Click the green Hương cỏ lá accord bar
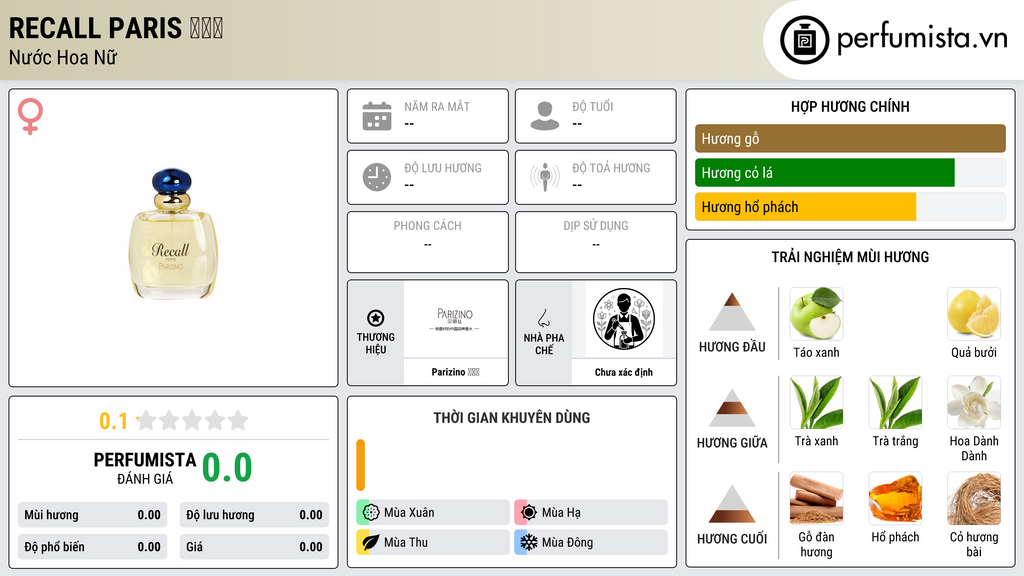Viewport: 1024px width, 576px height. coord(825,173)
